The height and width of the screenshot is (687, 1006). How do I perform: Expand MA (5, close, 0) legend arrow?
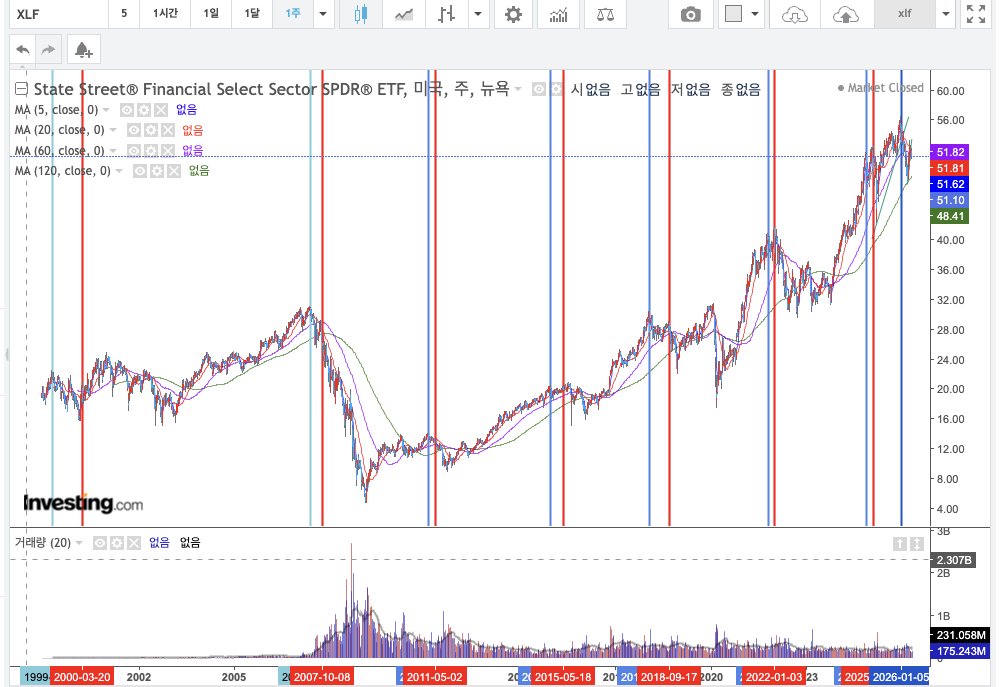coord(106,110)
